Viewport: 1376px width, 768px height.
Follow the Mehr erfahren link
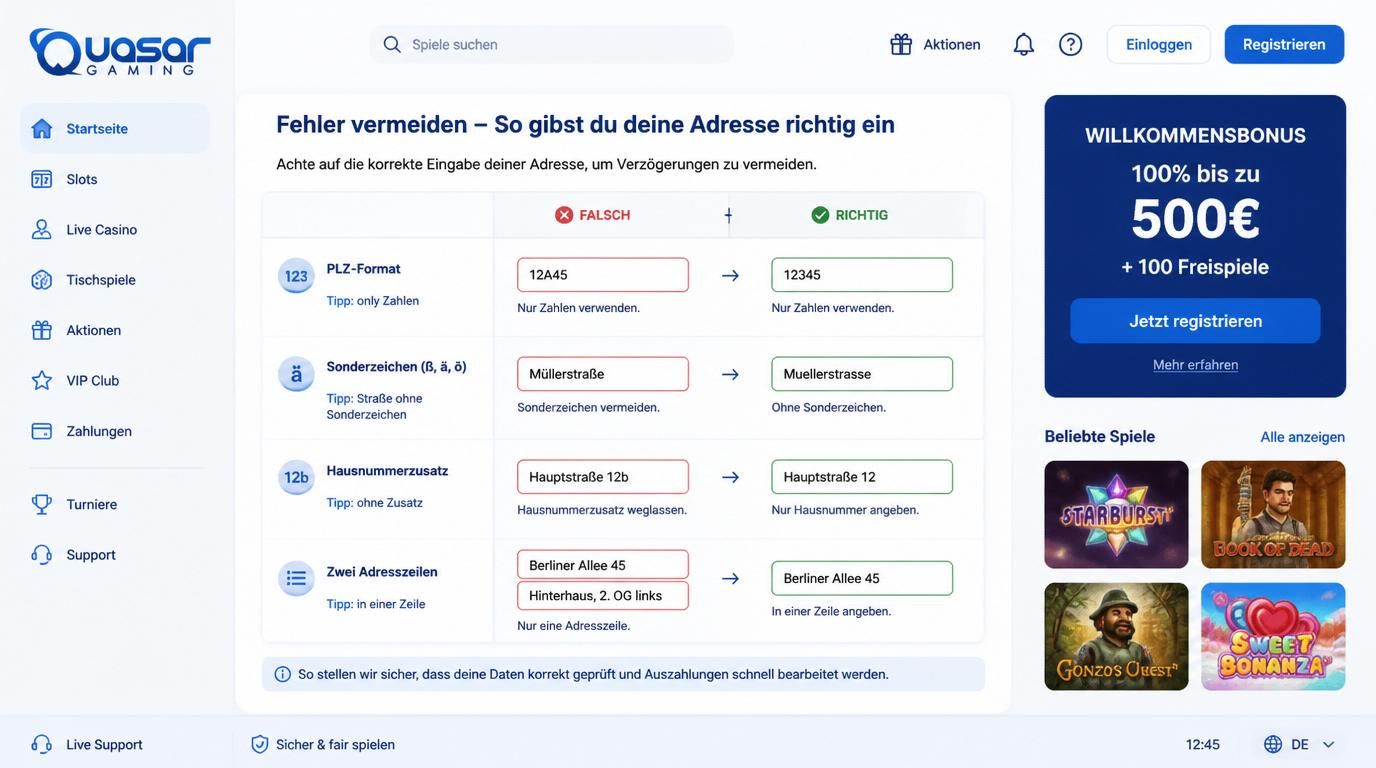(1195, 365)
